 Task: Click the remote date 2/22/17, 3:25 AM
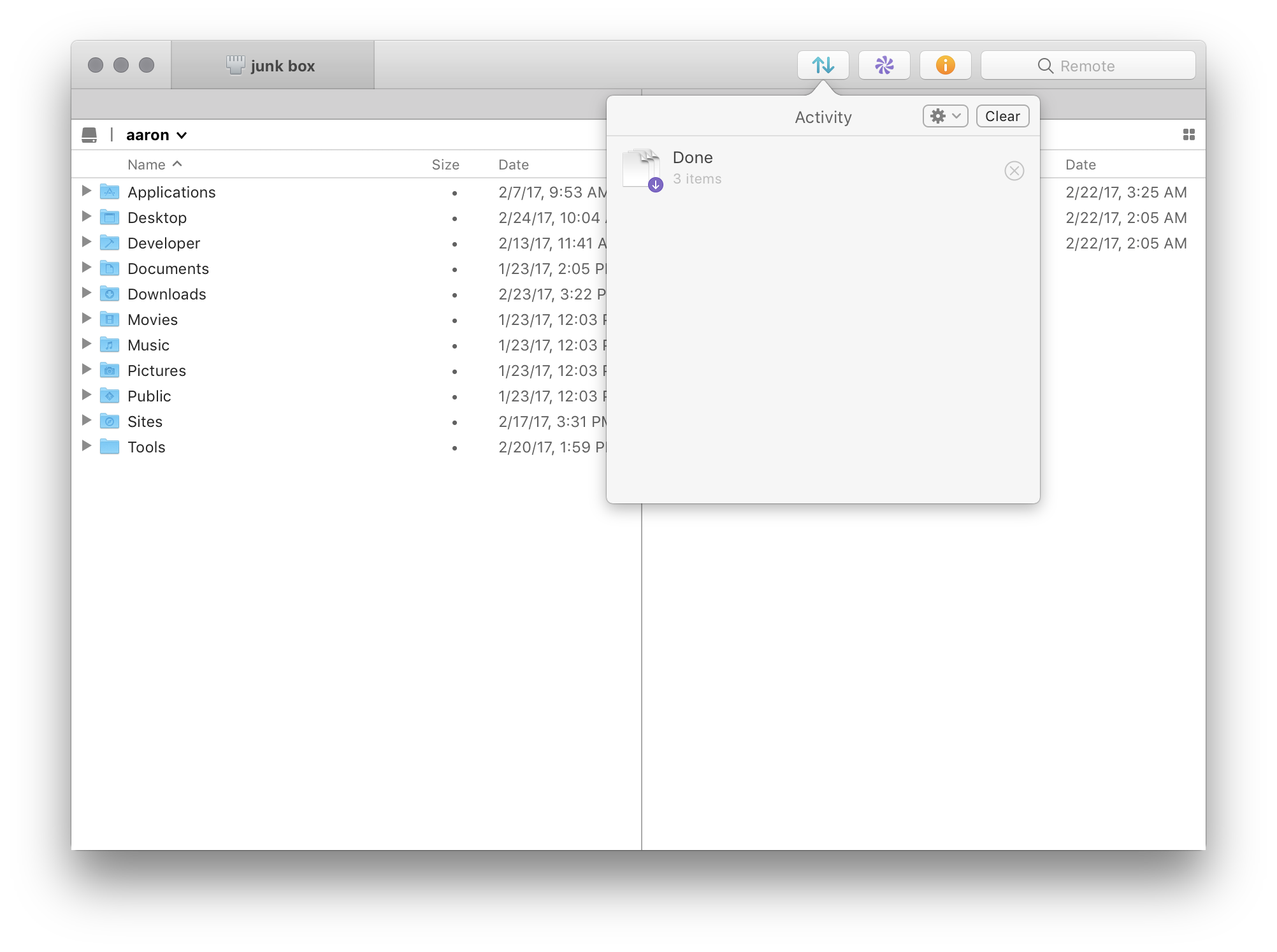[1126, 192]
